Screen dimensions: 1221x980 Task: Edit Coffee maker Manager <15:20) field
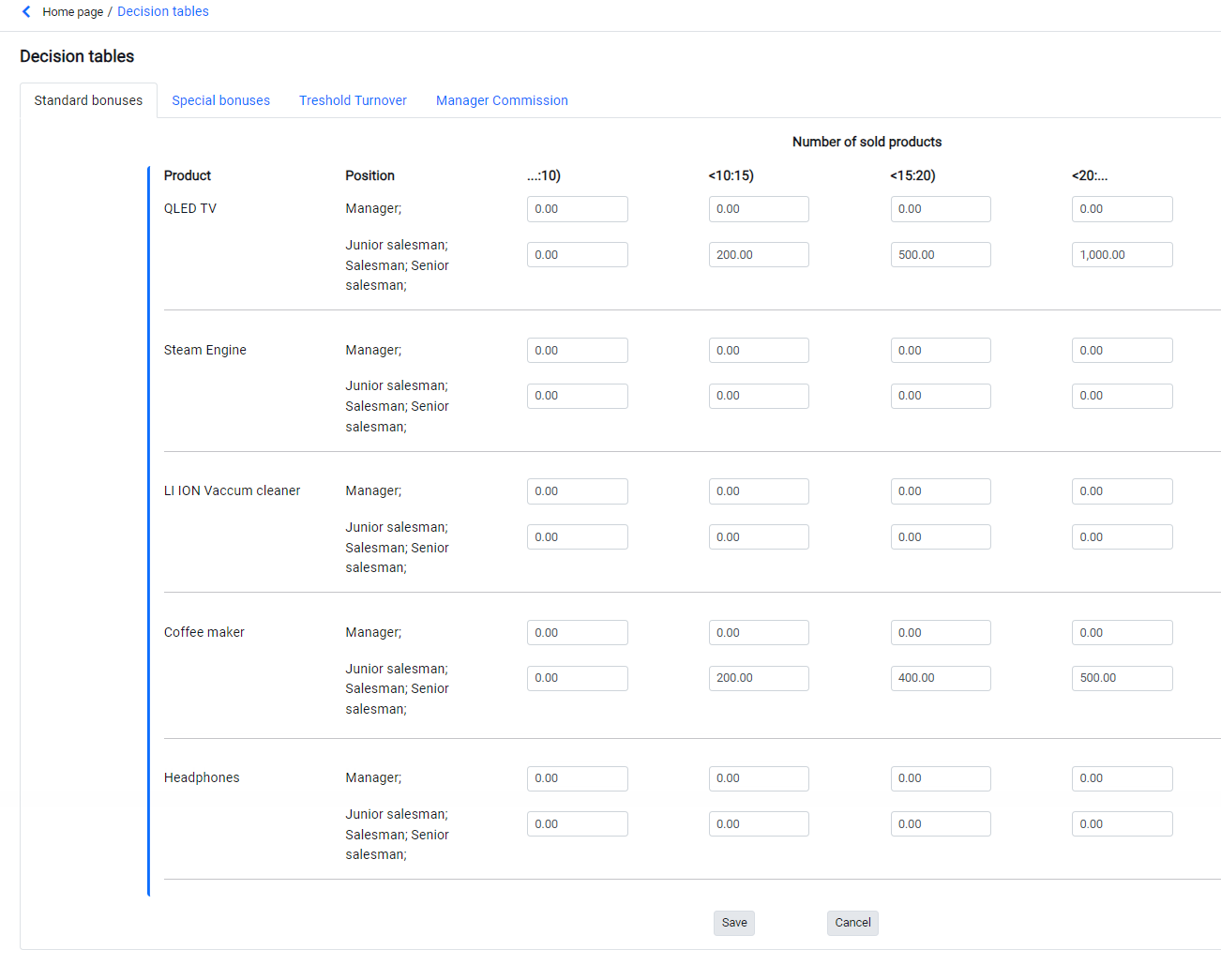[x=941, y=633]
